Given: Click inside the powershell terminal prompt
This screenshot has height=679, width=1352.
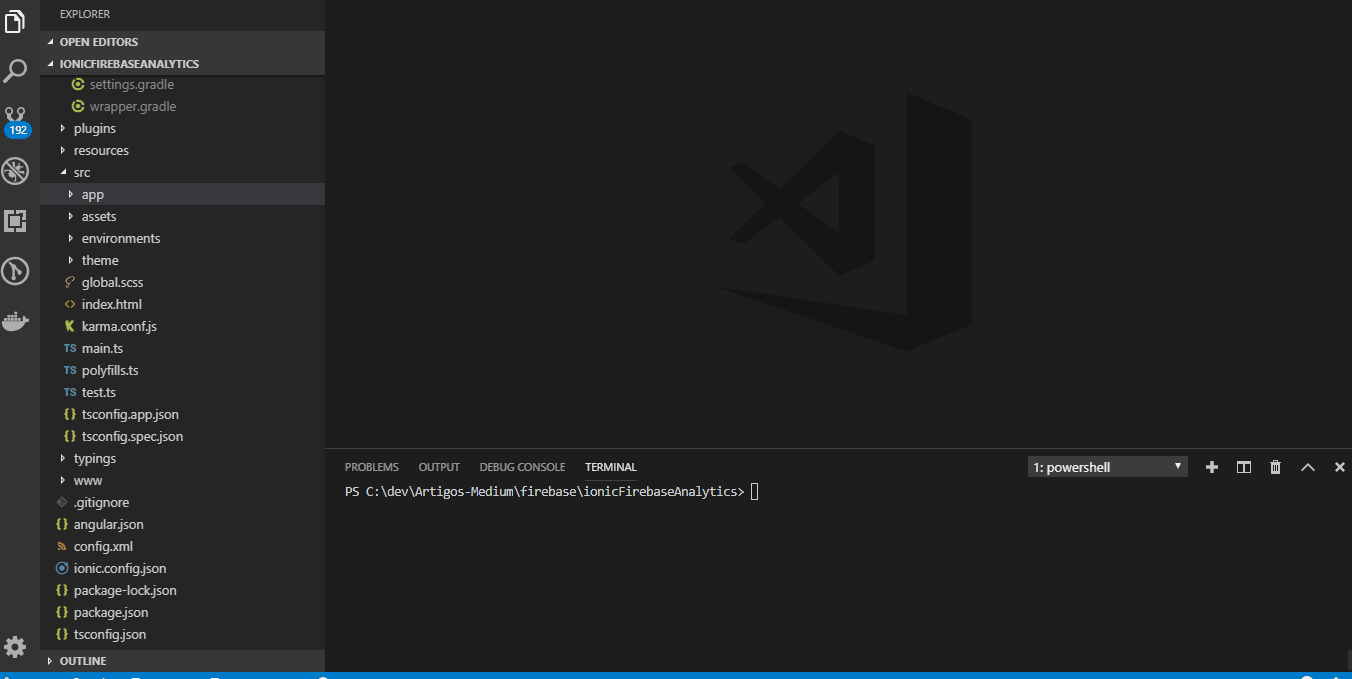Looking at the screenshot, I should coord(754,491).
